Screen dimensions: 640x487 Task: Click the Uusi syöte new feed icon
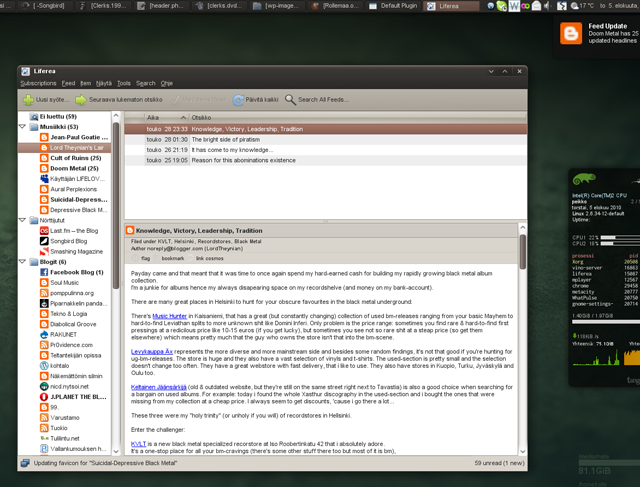(28, 100)
